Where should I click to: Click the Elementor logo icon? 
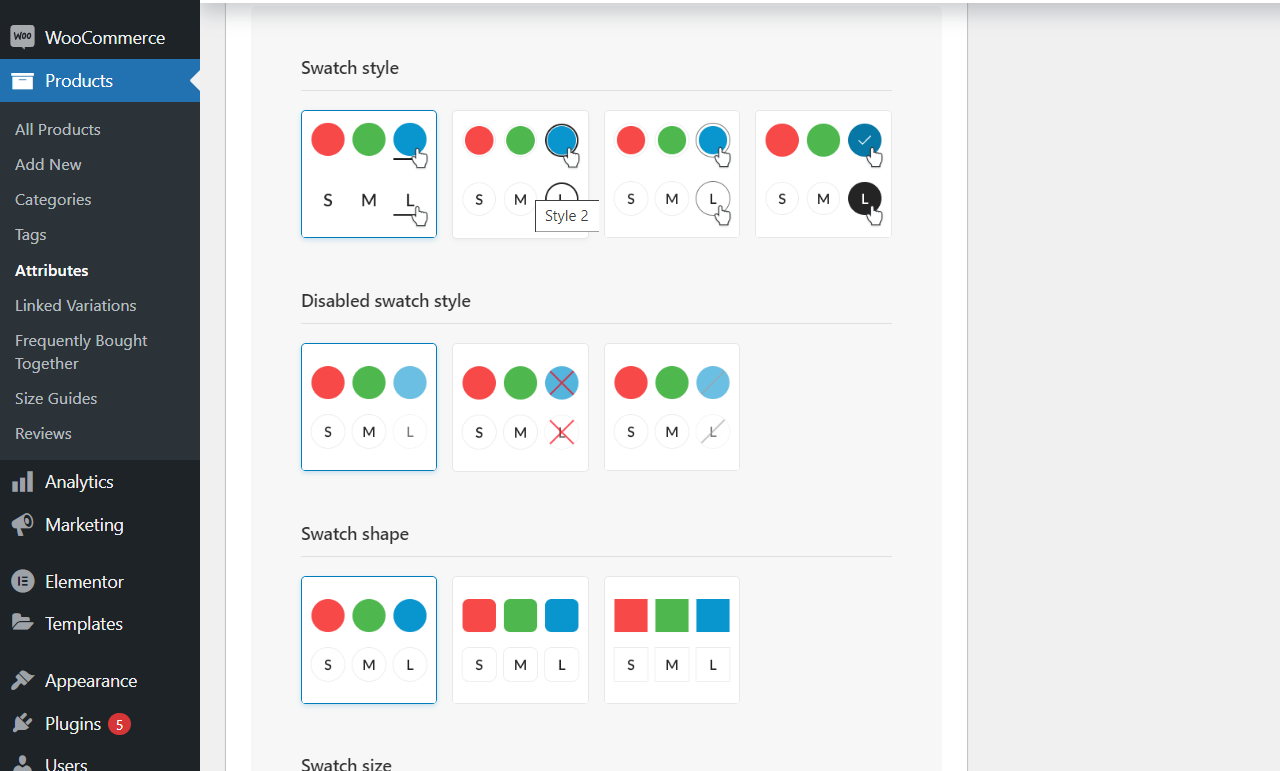(x=23, y=581)
